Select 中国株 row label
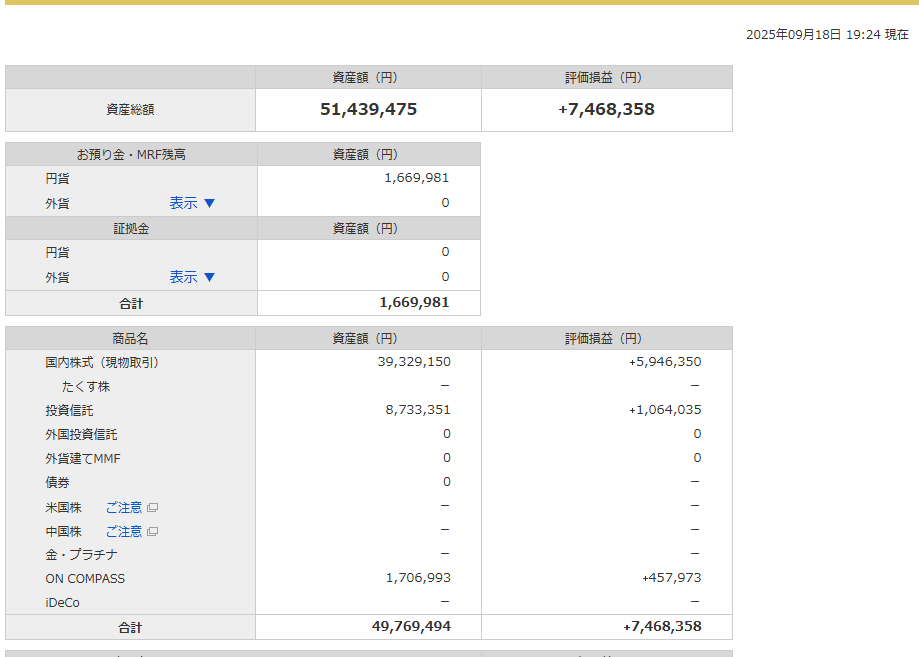Viewport: 919px width, 657px height. click(63, 532)
